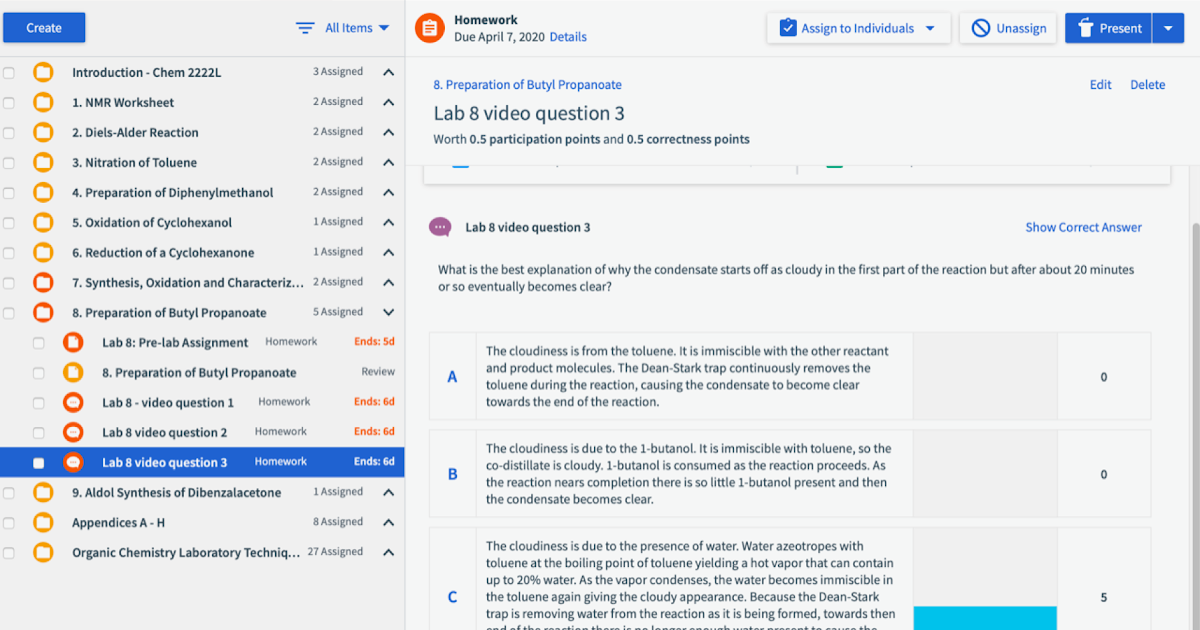Select 7. Synthesis, Oxidation and Characteriz… row
This screenshot has width=1200, height=630.
tap(202, 282)
